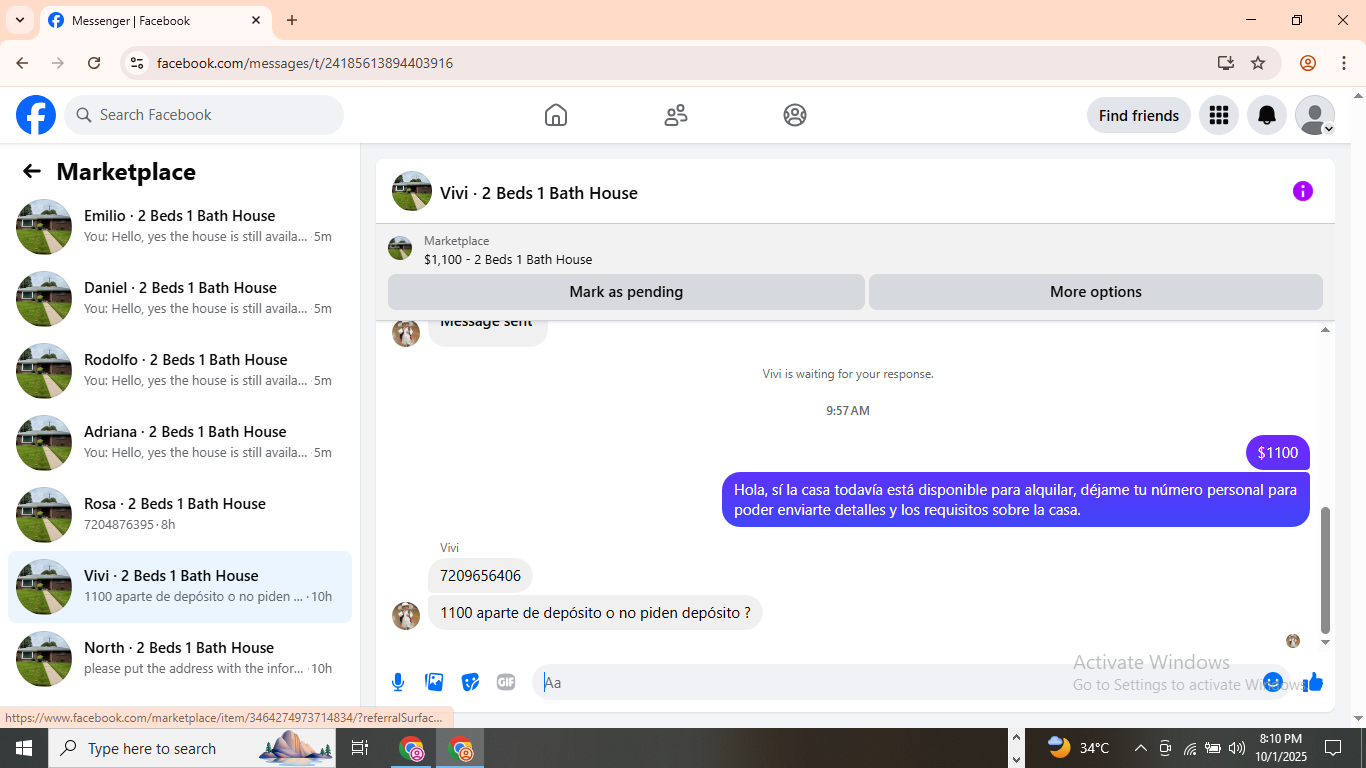
Task: Select the Vivi 2 Beds 1 Bath House conversation
Action: coord(180,587)
